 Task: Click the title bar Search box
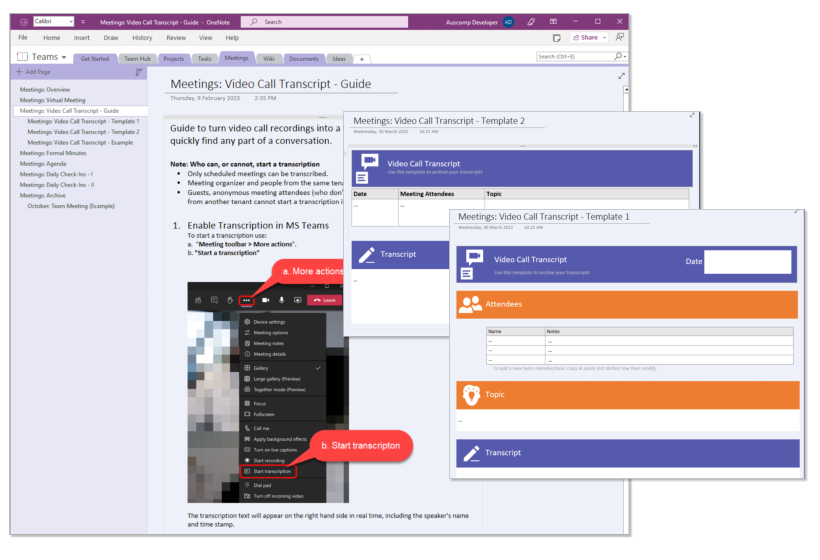coord(324,22)
